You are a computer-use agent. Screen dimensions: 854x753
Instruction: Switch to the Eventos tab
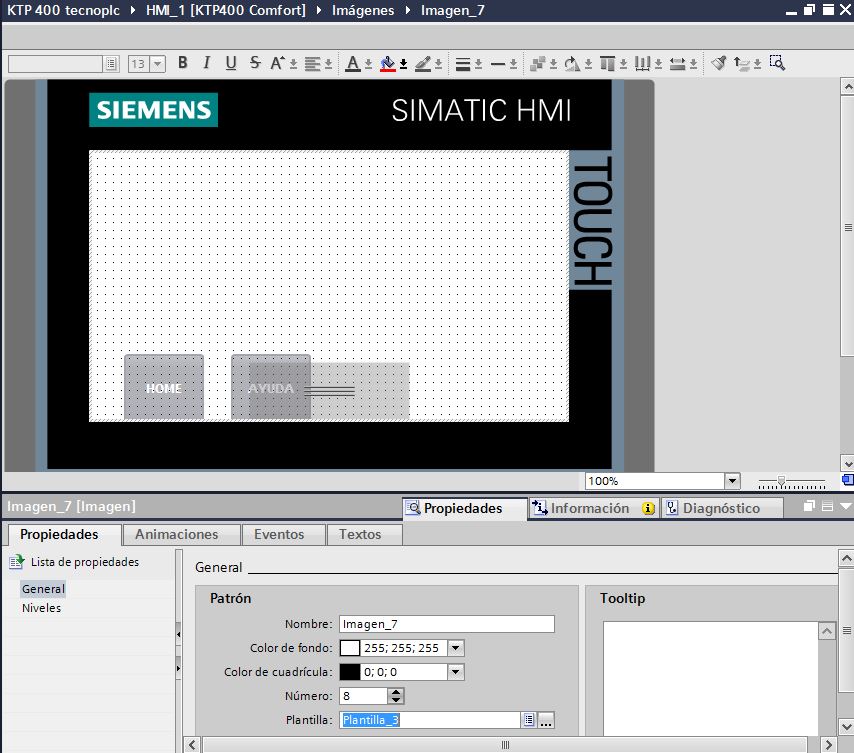coord(278,534)
